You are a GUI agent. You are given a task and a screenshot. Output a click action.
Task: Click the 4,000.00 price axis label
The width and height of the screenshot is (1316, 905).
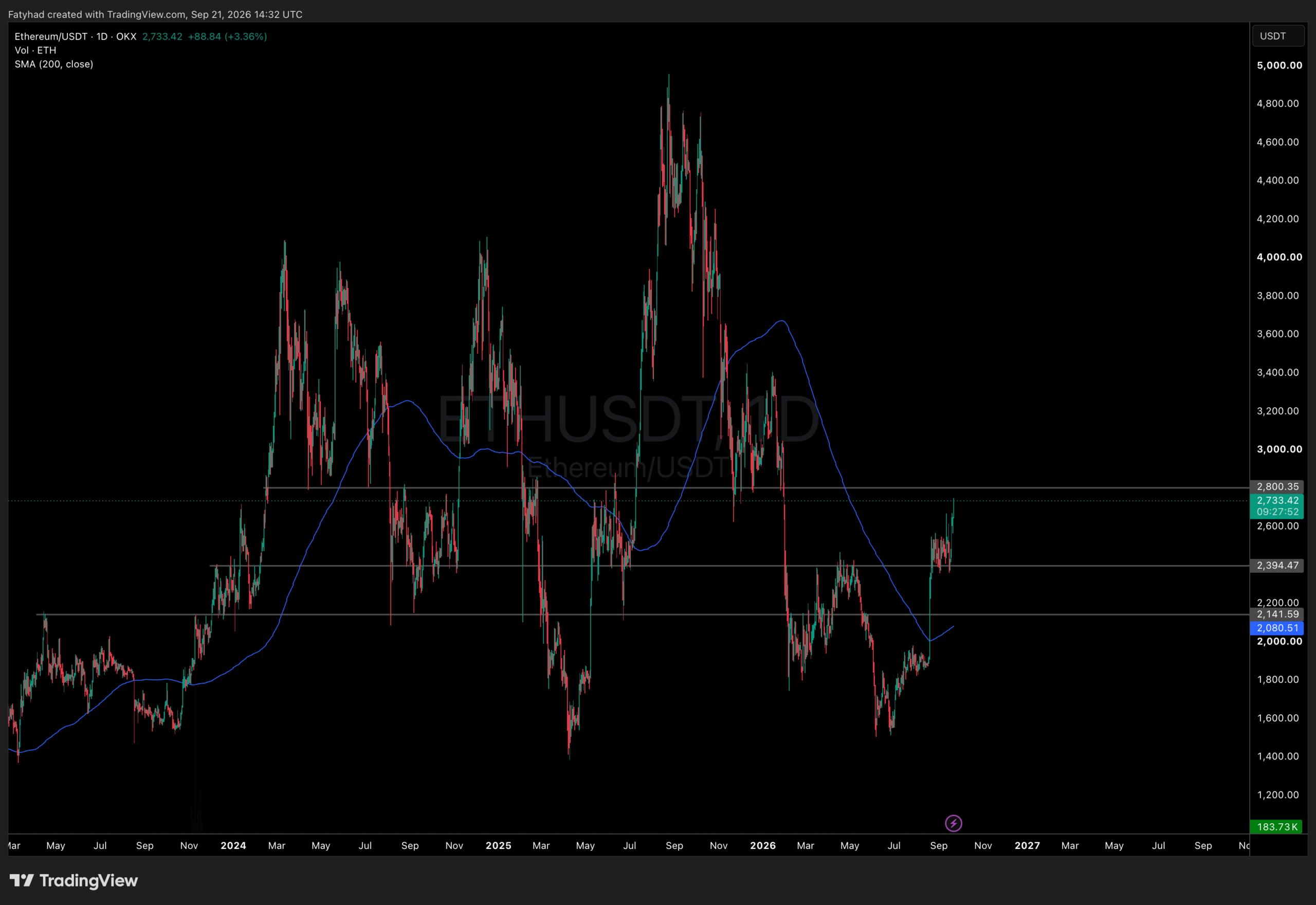point(1279,257)
